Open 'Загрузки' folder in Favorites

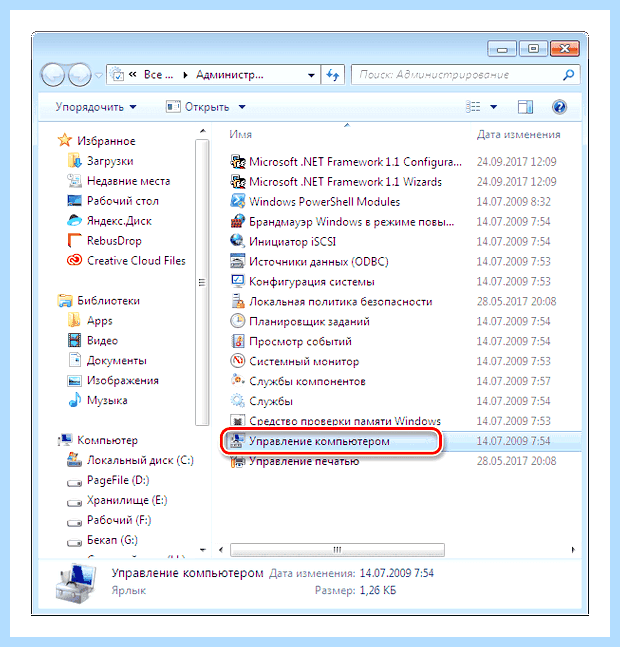[x=100, y=161]
